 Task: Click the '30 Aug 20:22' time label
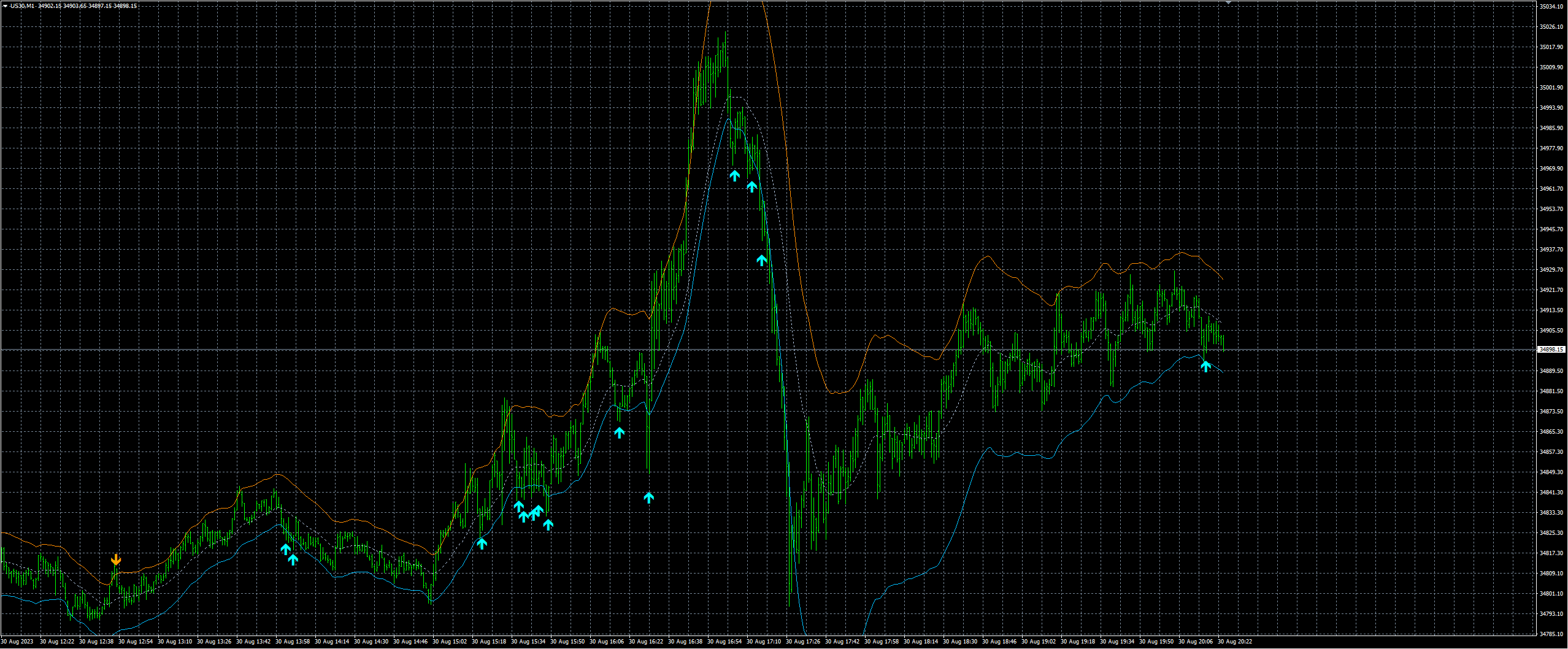1235,642
